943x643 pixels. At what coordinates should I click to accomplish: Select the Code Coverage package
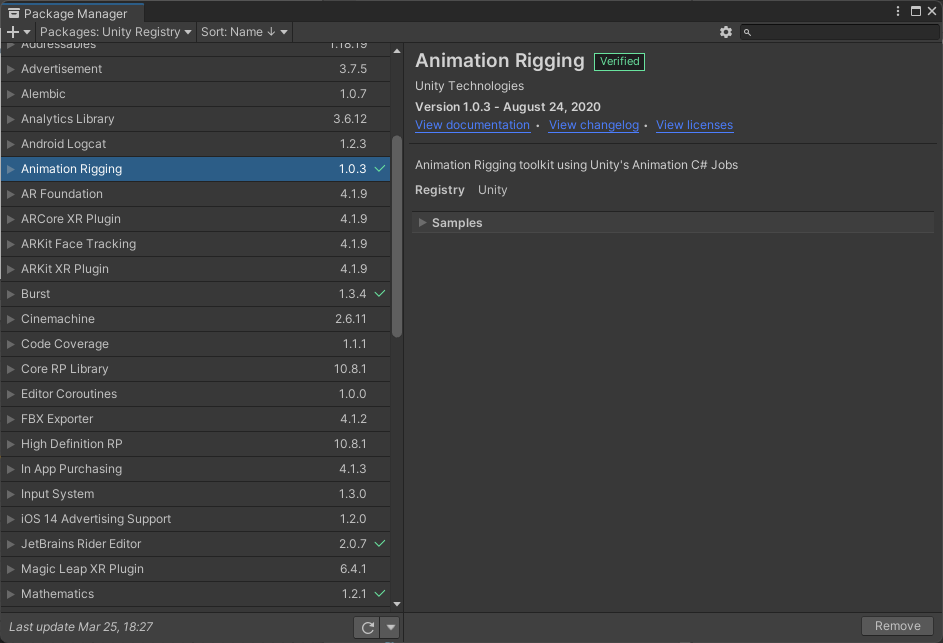[x=195, y=344]
